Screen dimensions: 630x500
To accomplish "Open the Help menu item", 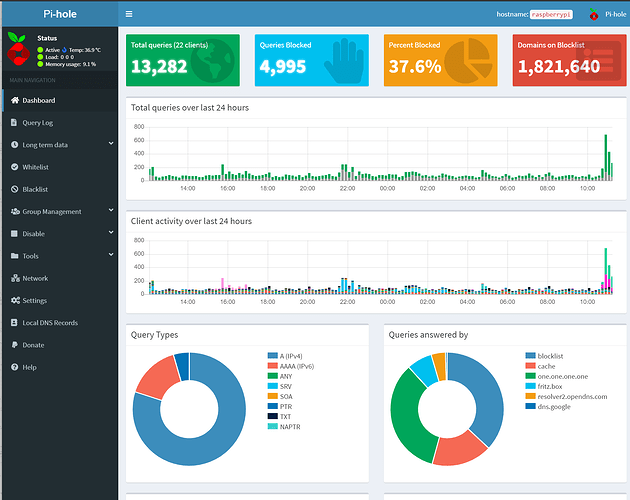I will [x=30, y=367].
